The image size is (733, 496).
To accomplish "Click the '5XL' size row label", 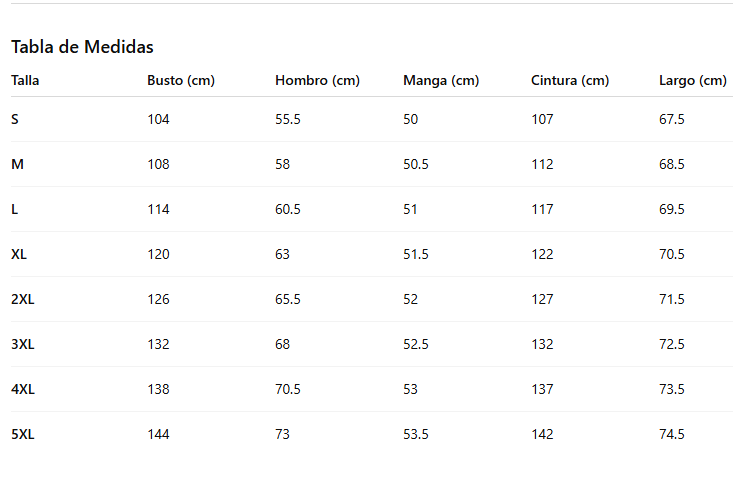I will pos(23,434).
